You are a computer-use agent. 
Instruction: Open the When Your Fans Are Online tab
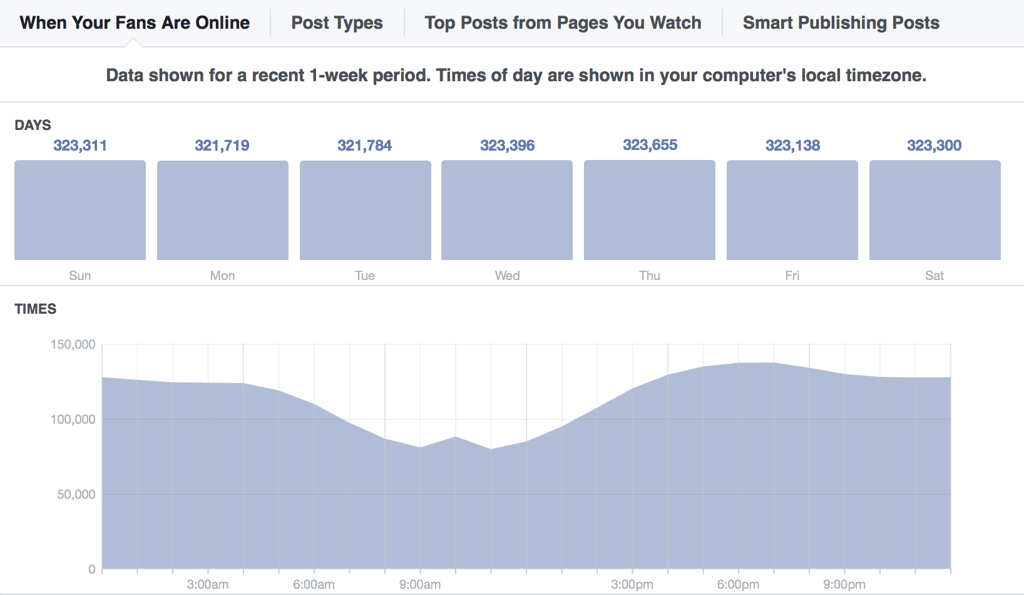pos(135,23)
